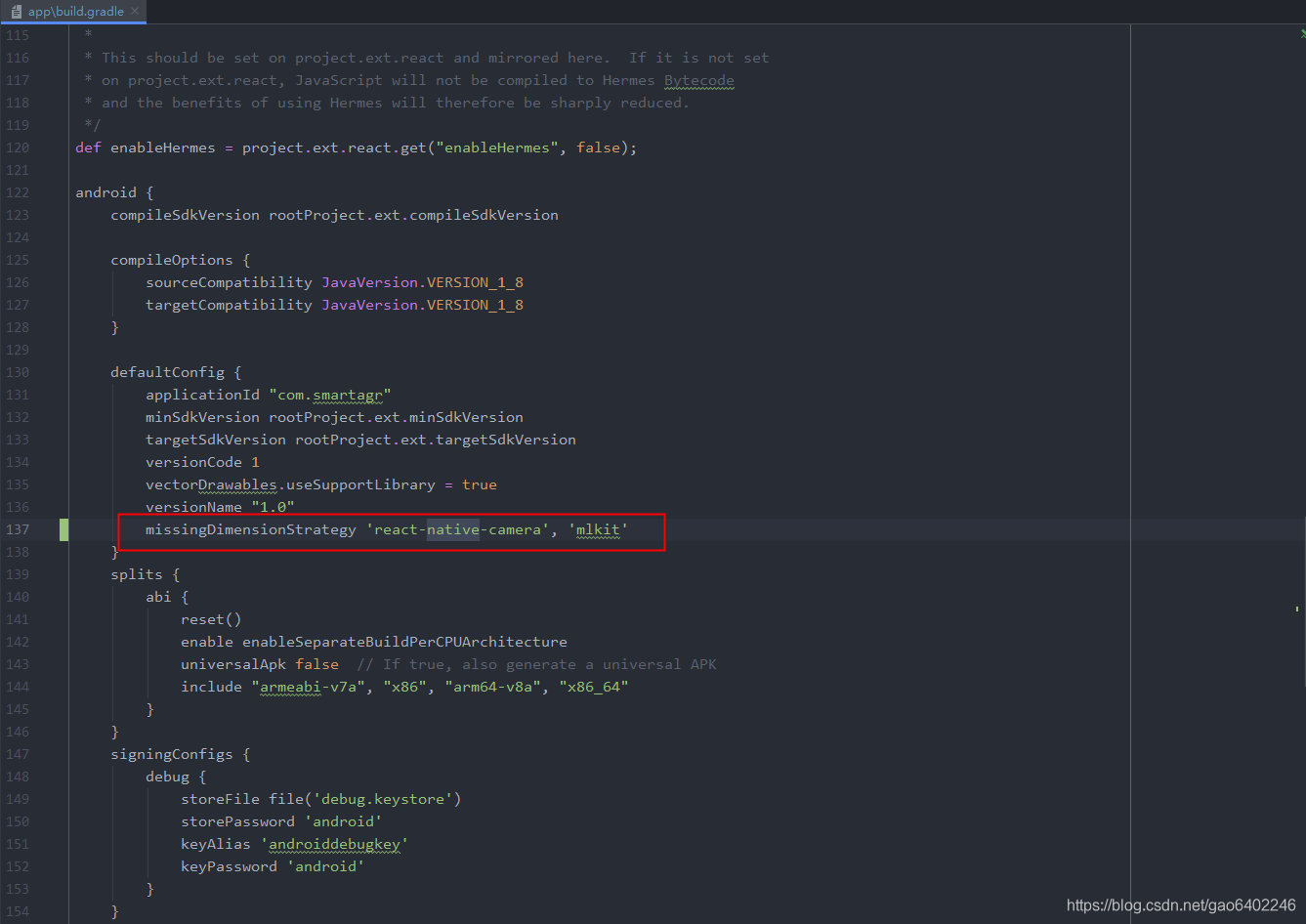Click the warning stripe marker on the right scrollbar
This screenshot has height=924, width=1306.
1296,608
